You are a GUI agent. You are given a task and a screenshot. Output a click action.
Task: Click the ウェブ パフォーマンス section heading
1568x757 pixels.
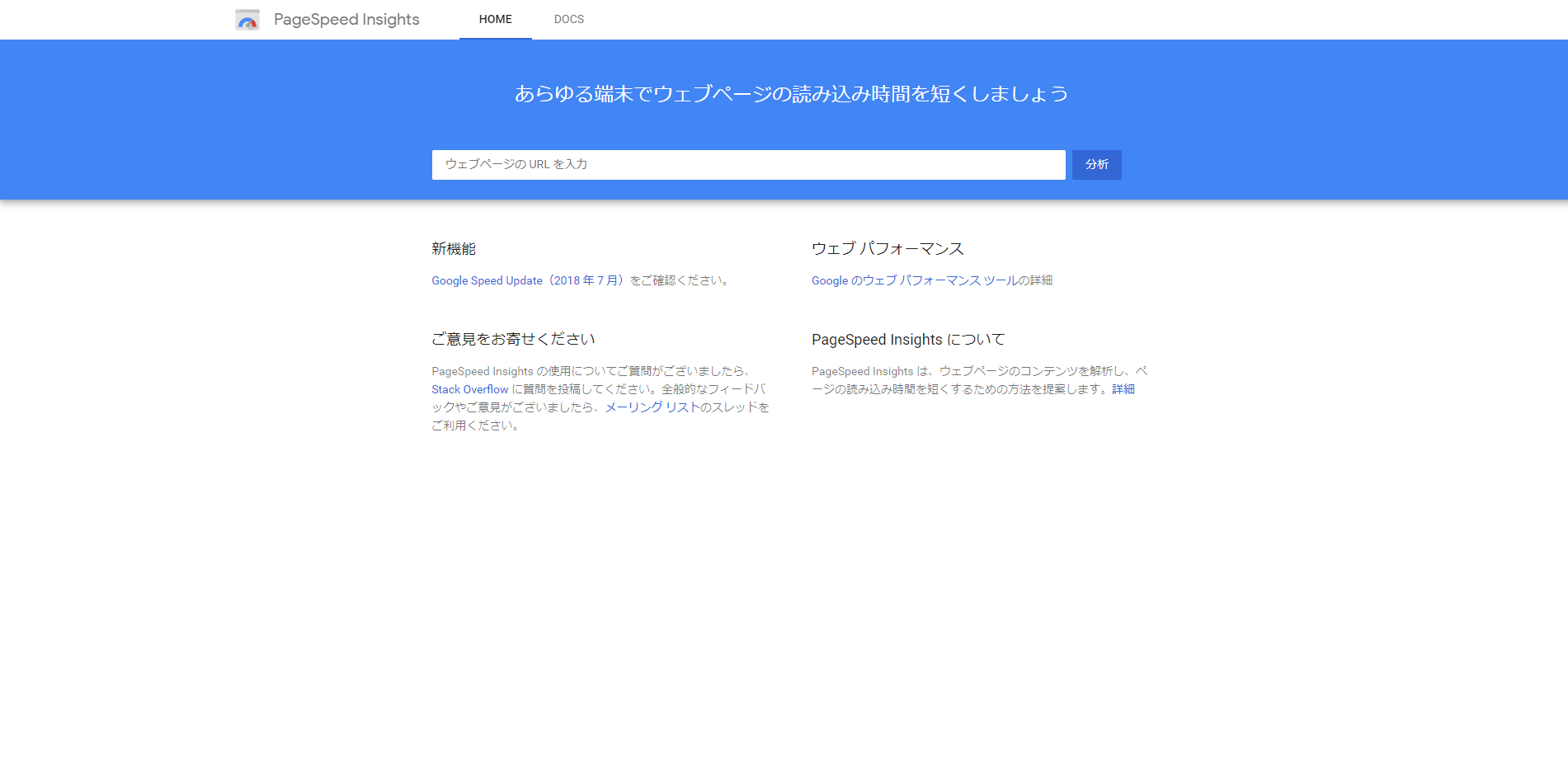click(x=888, y=249)
